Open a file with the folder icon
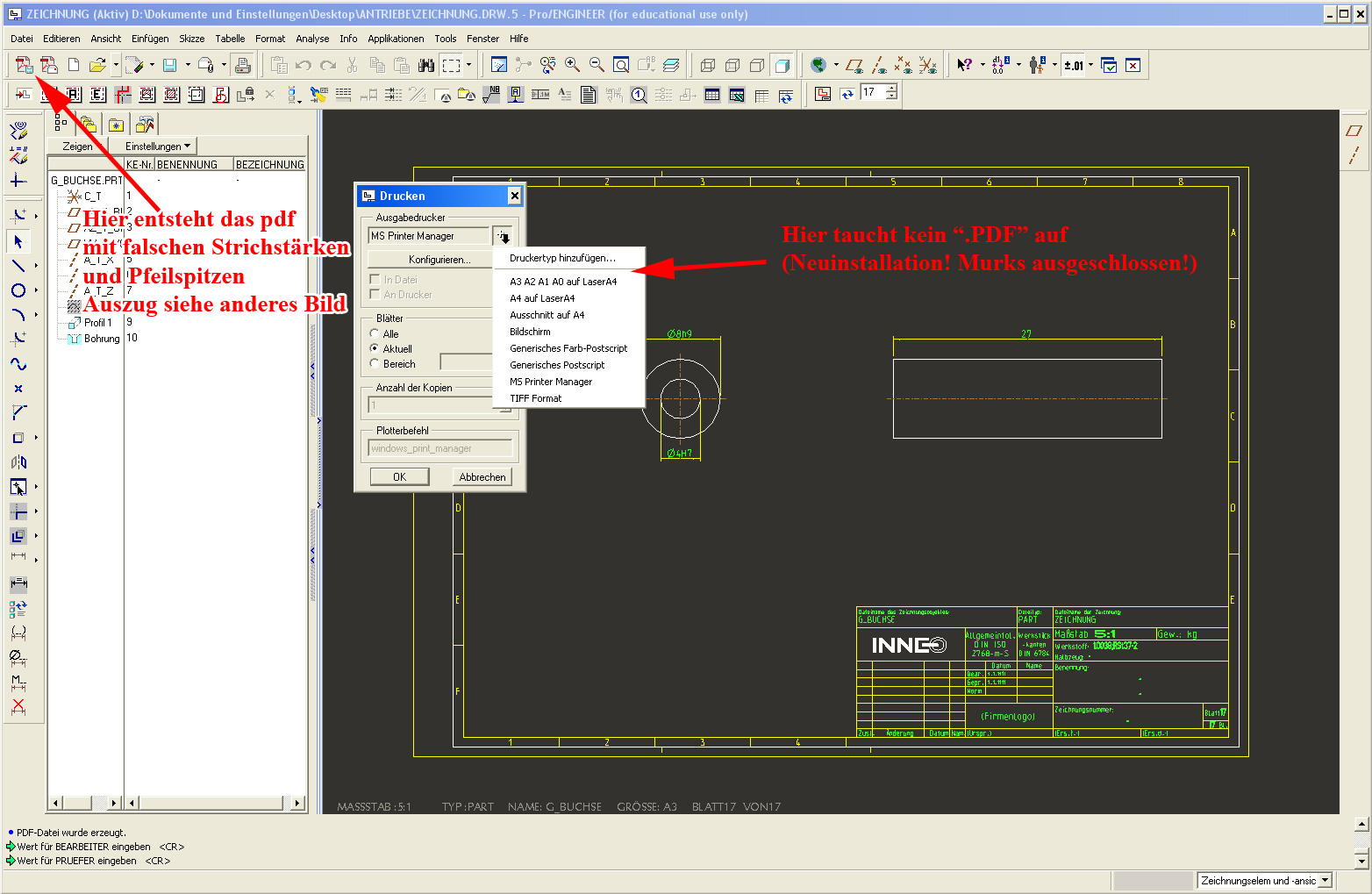This screenshot has height=894, width=1372. pos(96,65)
